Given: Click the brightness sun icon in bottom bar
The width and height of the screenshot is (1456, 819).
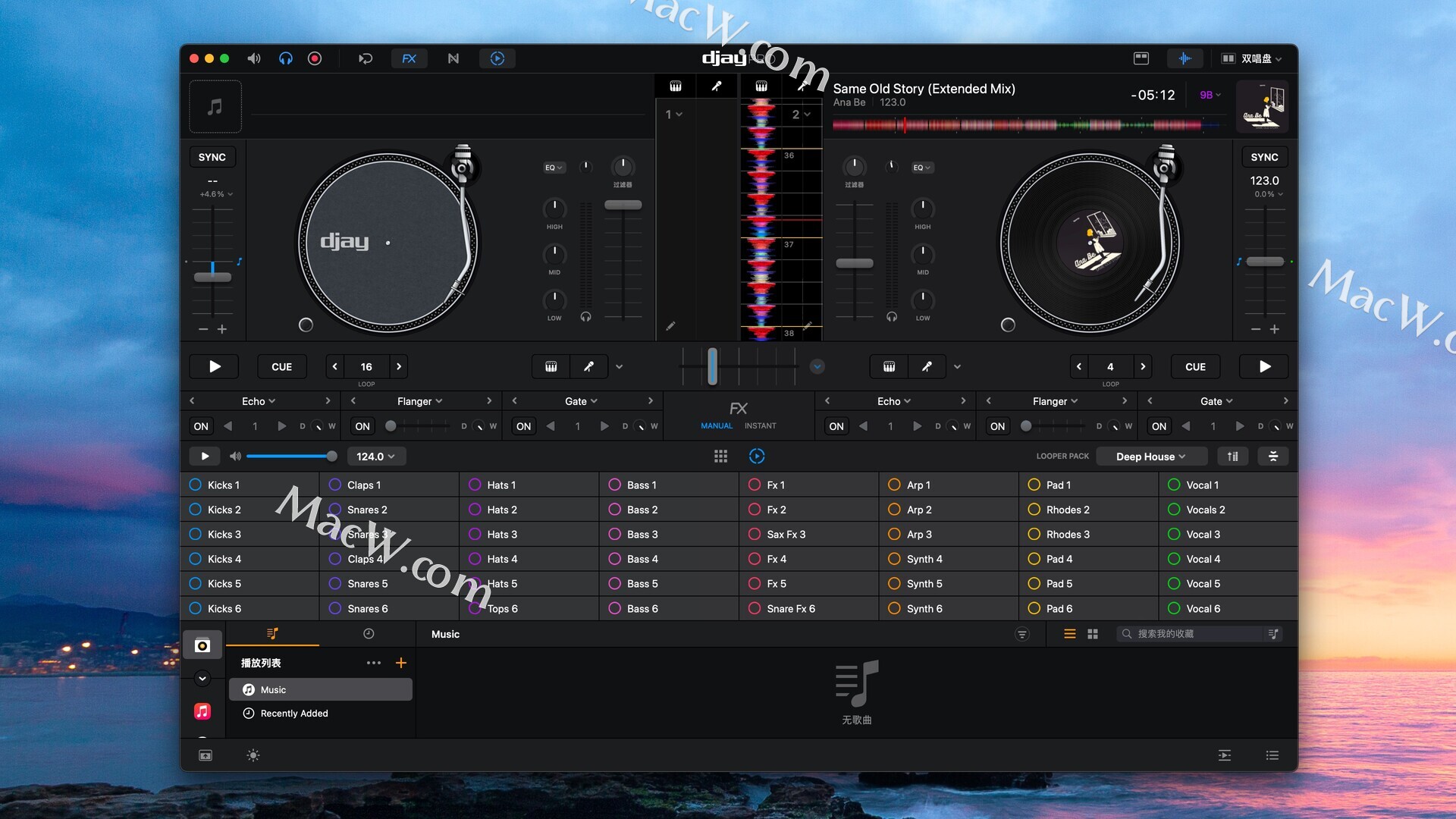Looking at the screenshot, I should pos(253,755).
